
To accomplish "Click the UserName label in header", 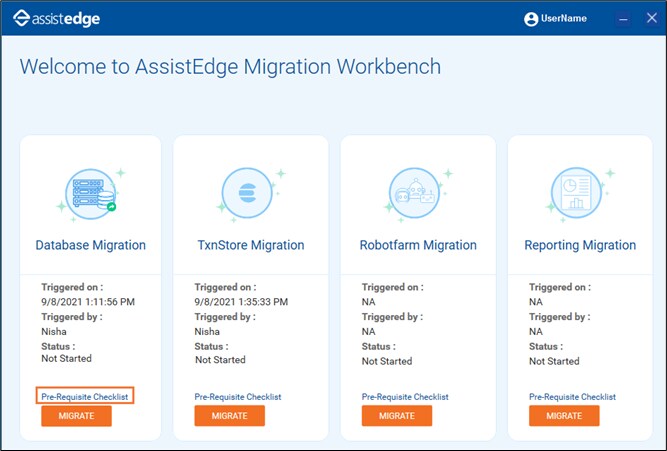I will [x=564, y=18].
